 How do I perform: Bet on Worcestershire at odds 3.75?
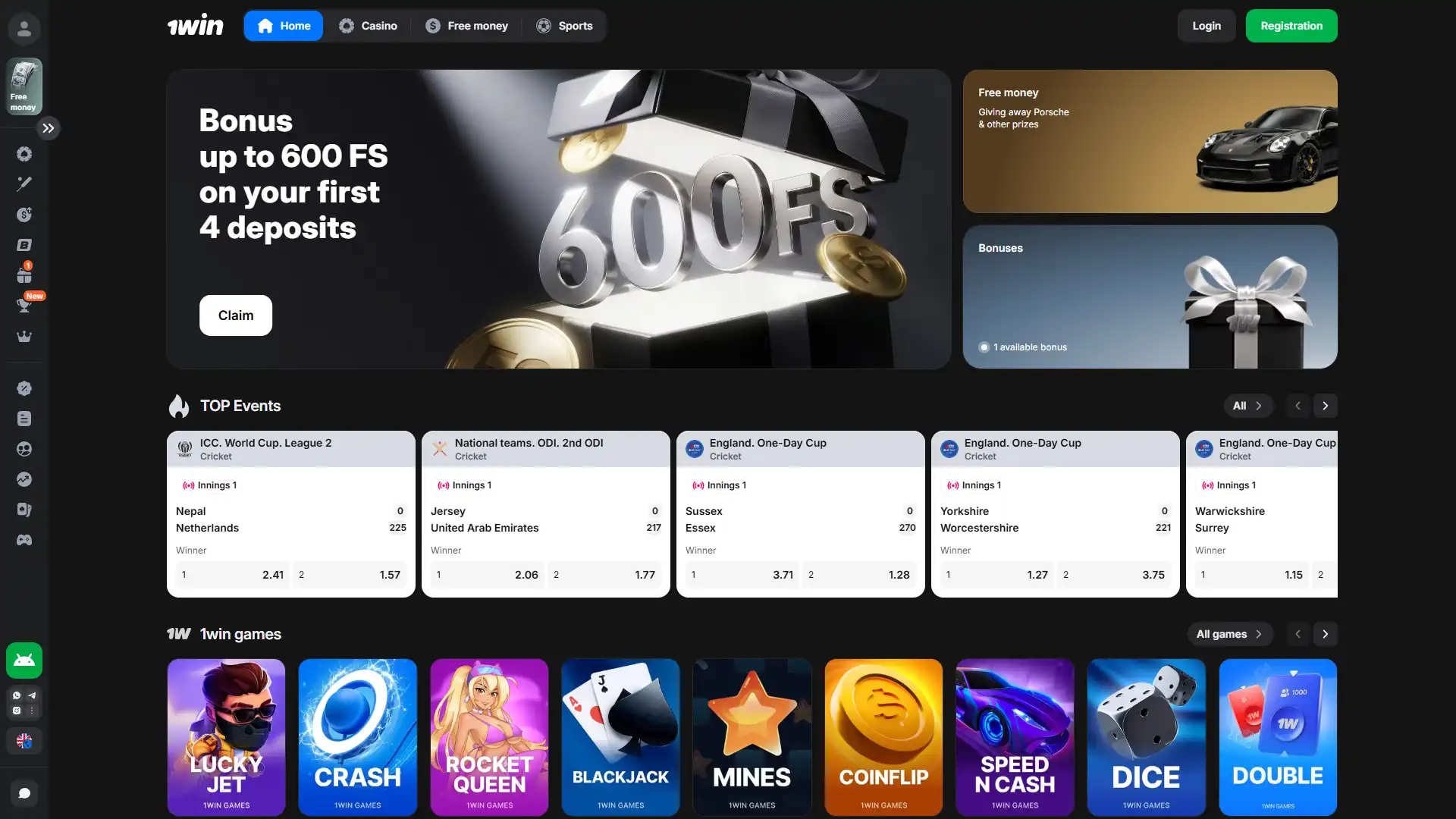click(1114, 575)
